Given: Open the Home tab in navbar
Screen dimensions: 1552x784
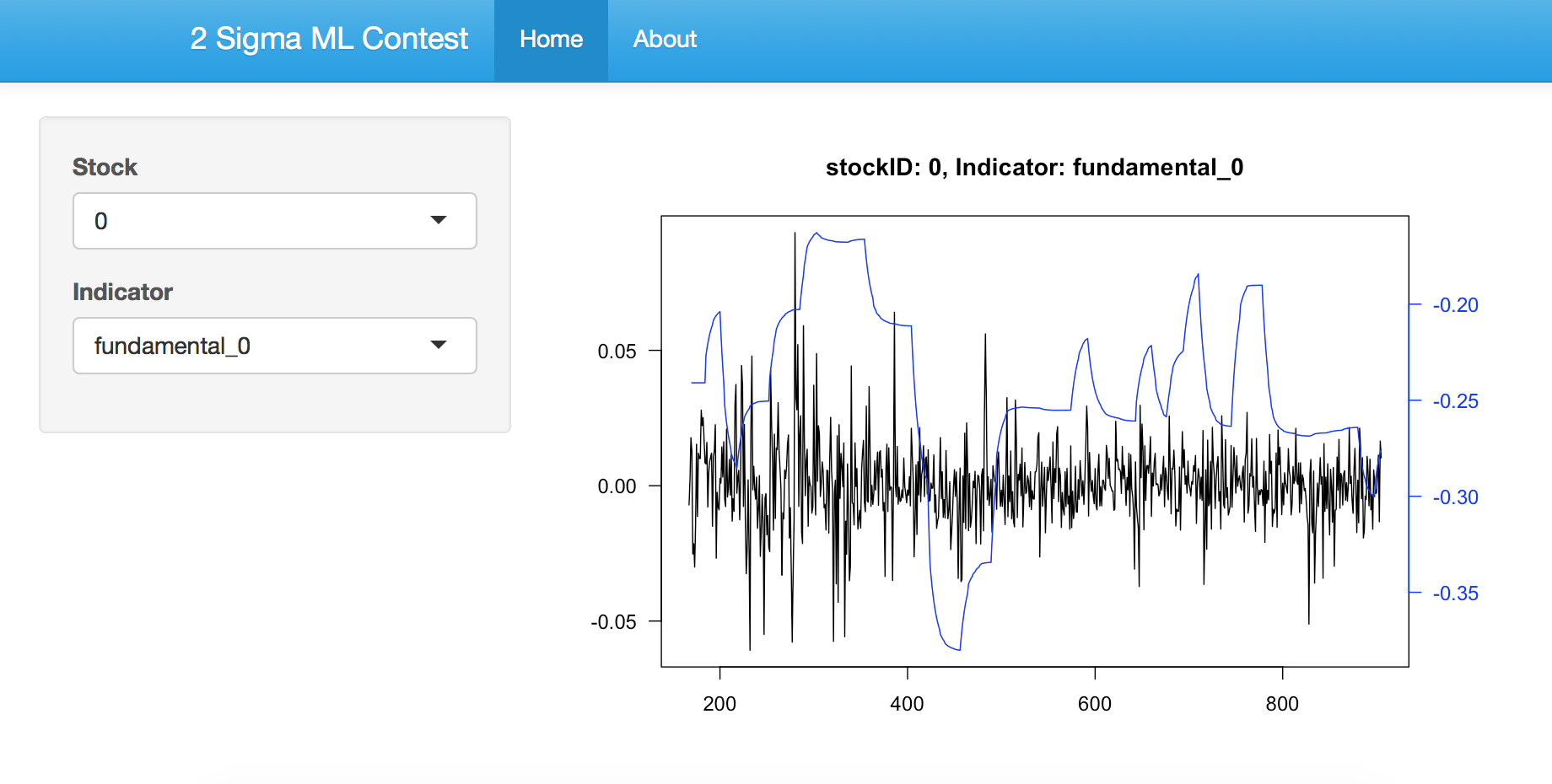Looking at the screenshot, I should [x=551, y=40].
